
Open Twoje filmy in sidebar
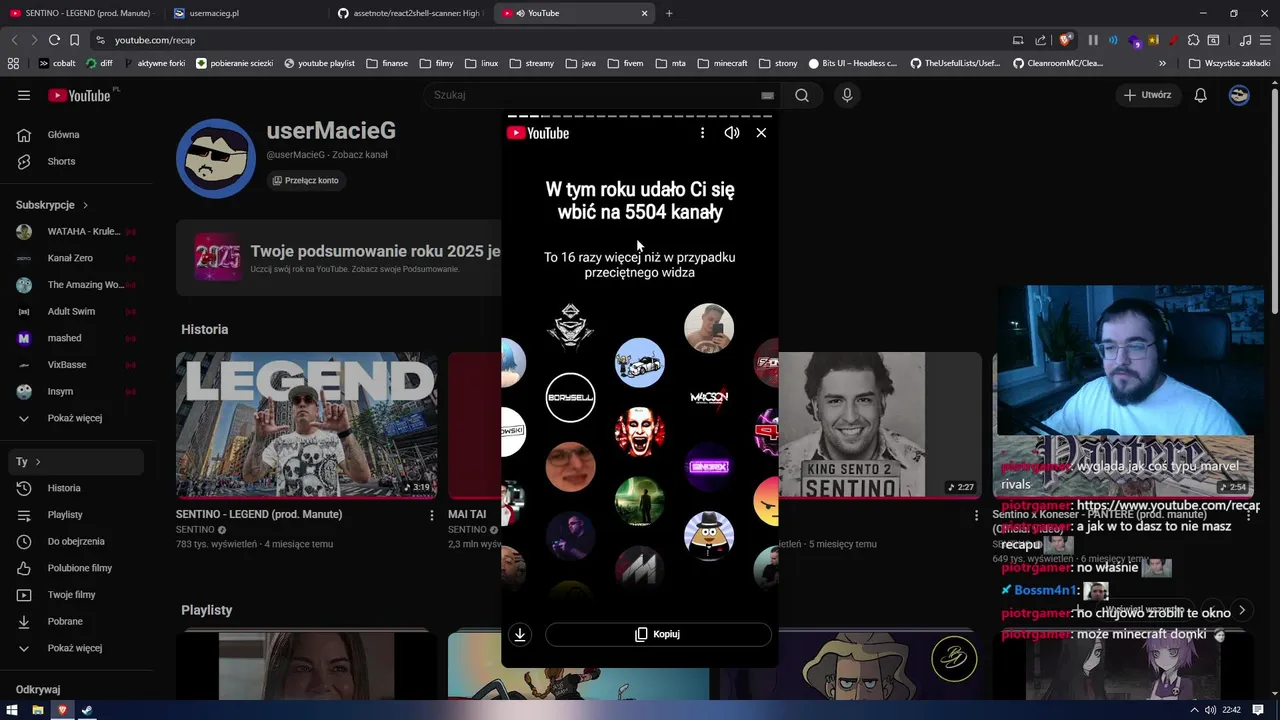tap(76, 594)
